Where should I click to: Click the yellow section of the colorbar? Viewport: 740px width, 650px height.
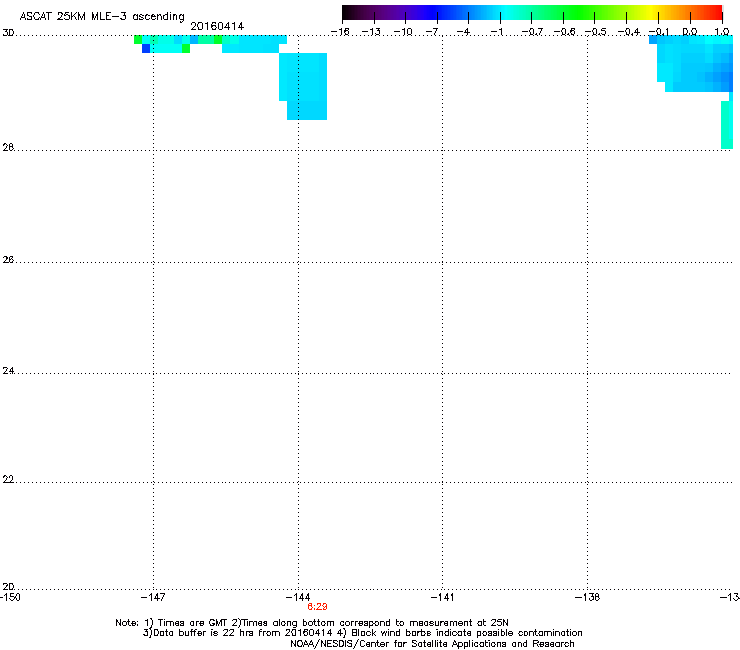coord(651,13)
